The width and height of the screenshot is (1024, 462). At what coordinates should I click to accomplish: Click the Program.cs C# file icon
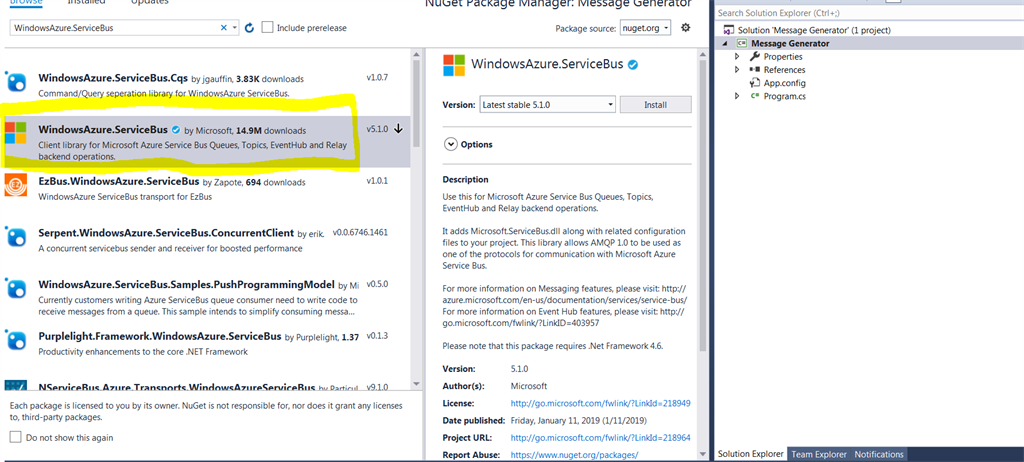[x=754, y=96]
